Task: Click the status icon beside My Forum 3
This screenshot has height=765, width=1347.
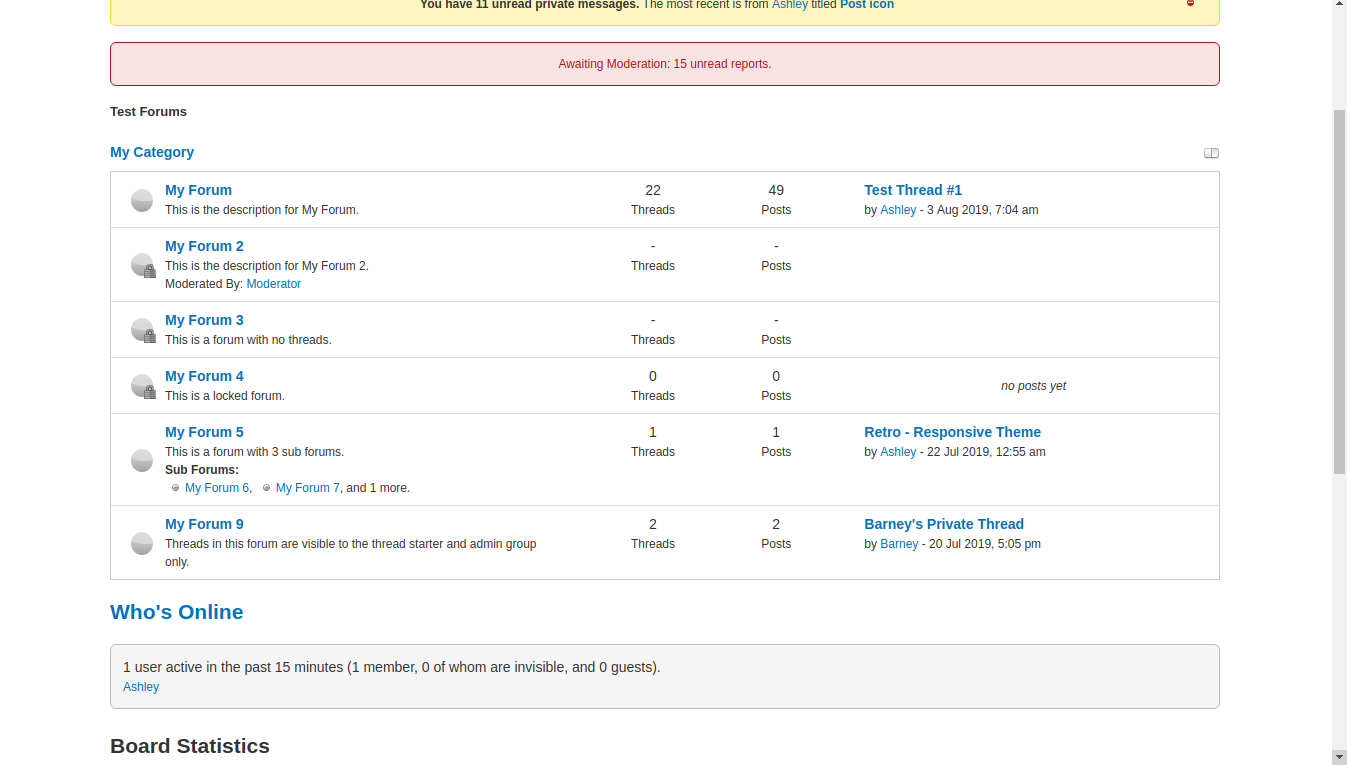Action: [x=142, y=330]
